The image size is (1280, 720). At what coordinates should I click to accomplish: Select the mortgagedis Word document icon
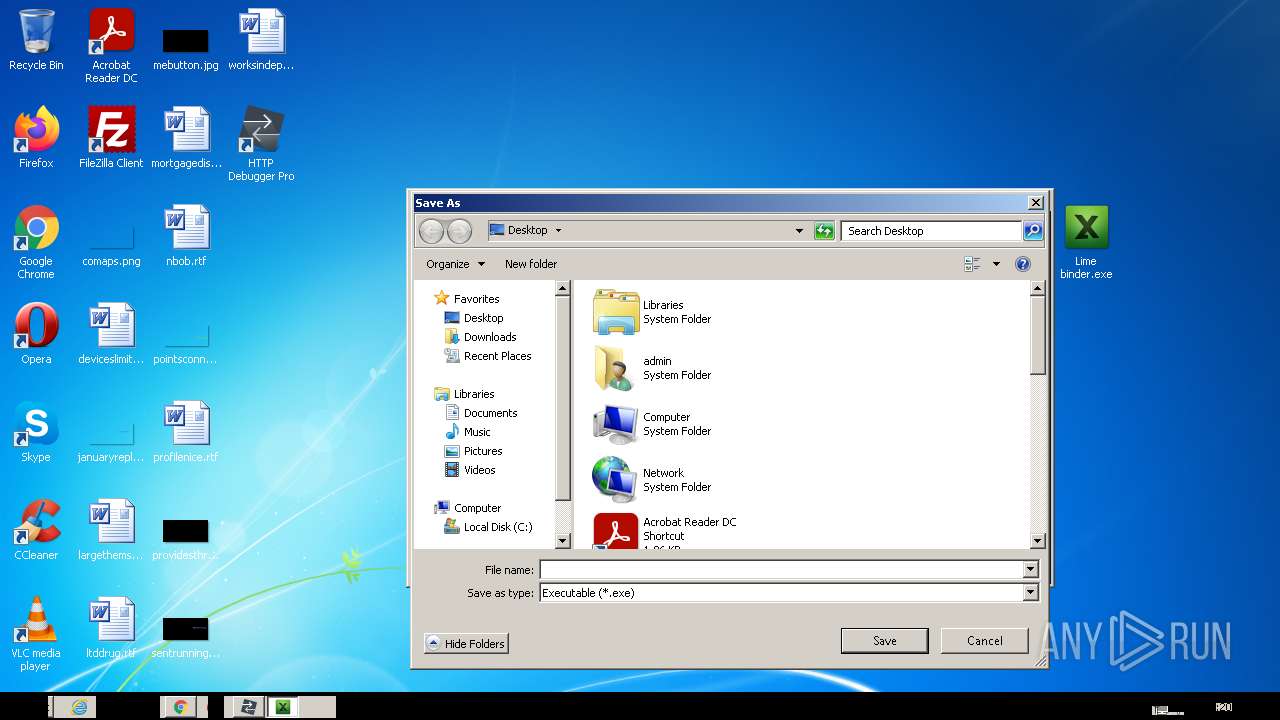186,138
